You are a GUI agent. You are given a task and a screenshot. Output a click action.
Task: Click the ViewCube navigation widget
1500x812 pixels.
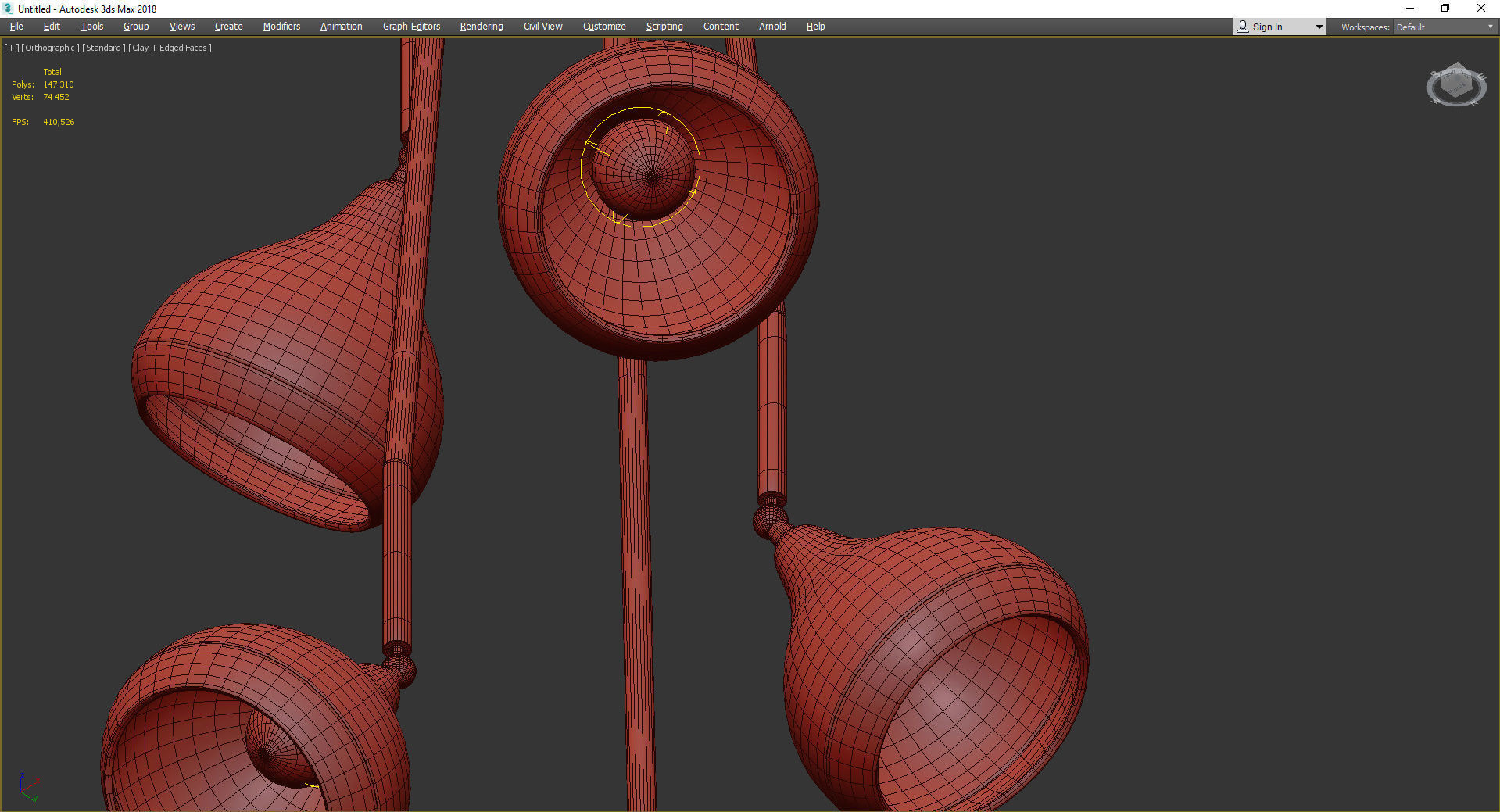1455,84
